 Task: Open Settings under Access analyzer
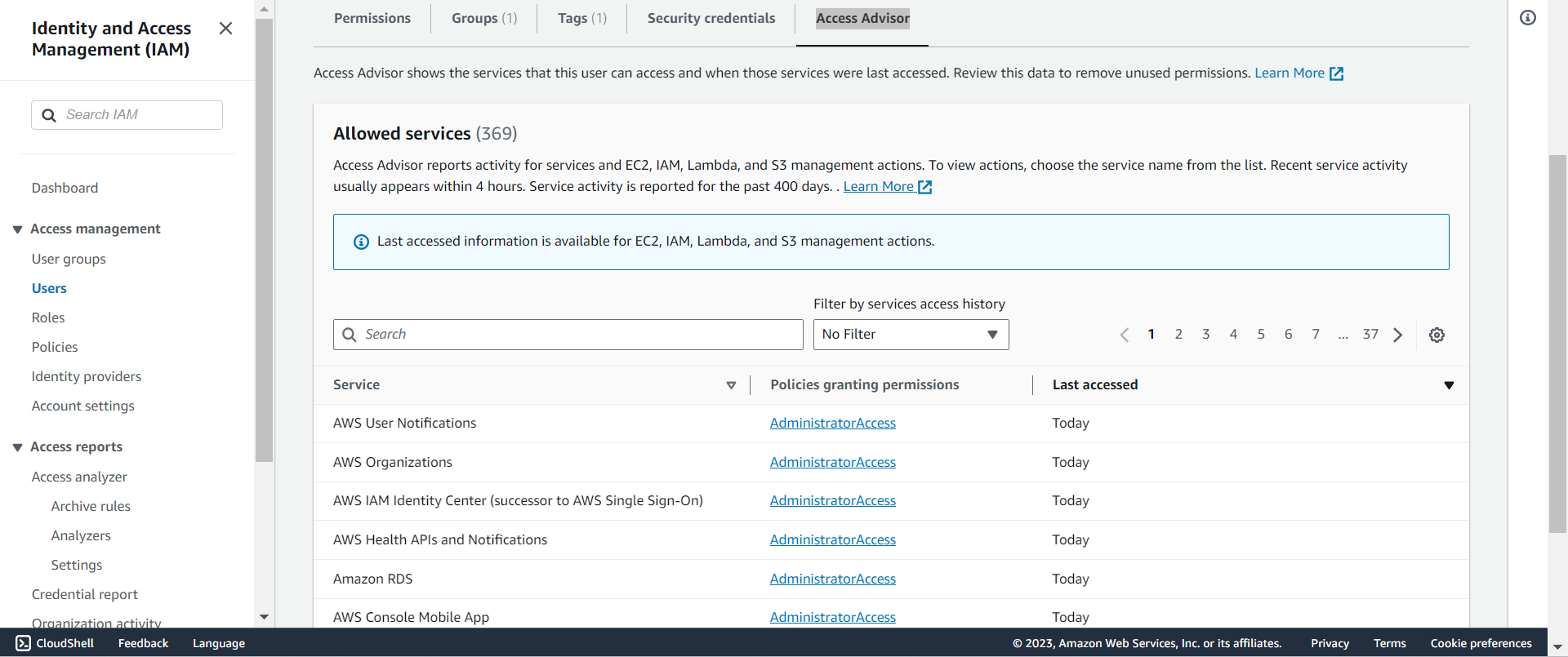77,565
